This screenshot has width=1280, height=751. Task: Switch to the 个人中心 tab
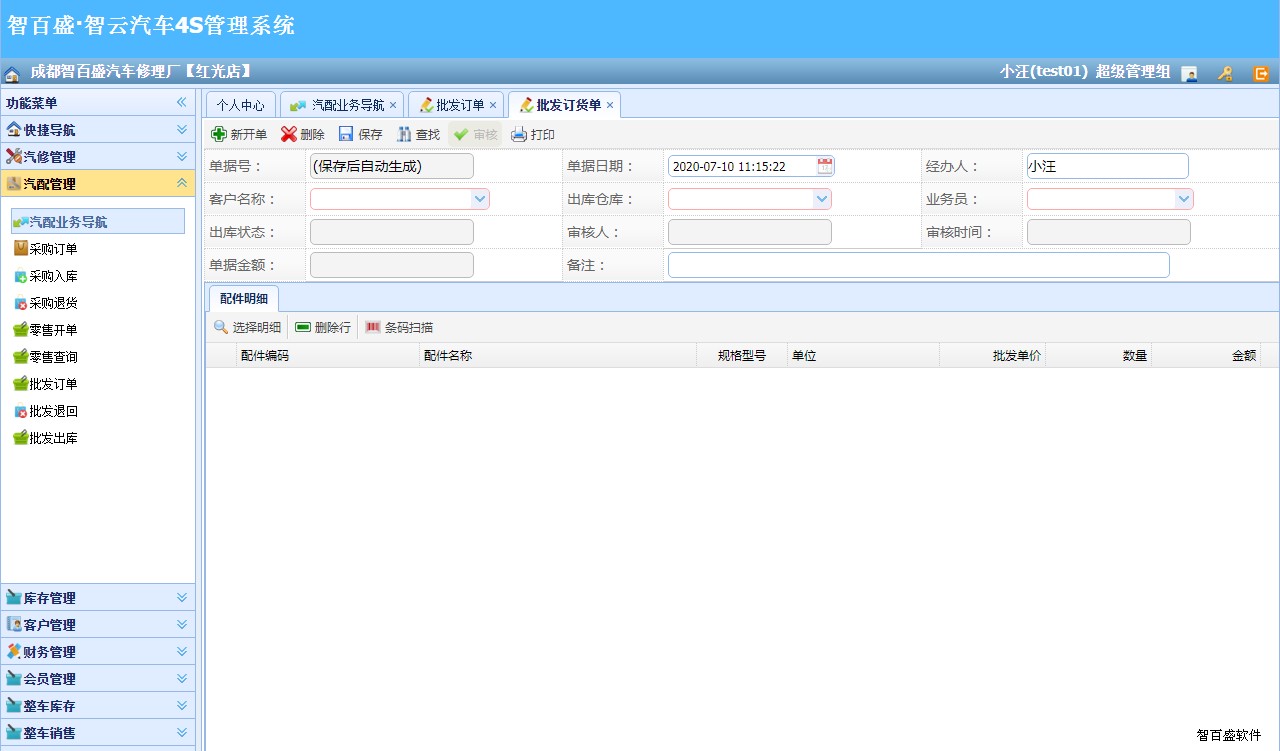coord(241,105)
